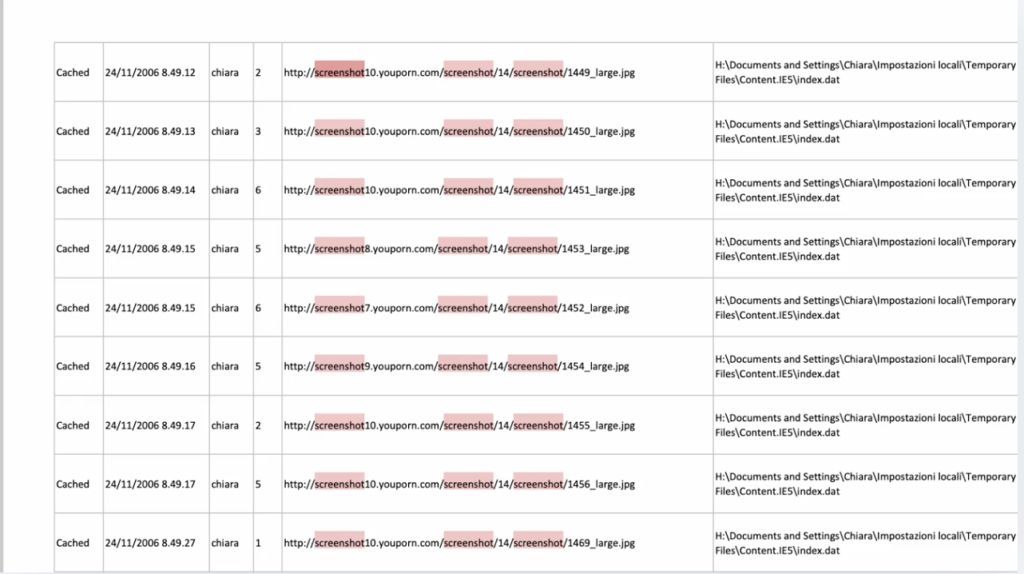Click the URL ending in 1456_large.jpg
1024x574 pixels.
[459, 484]
